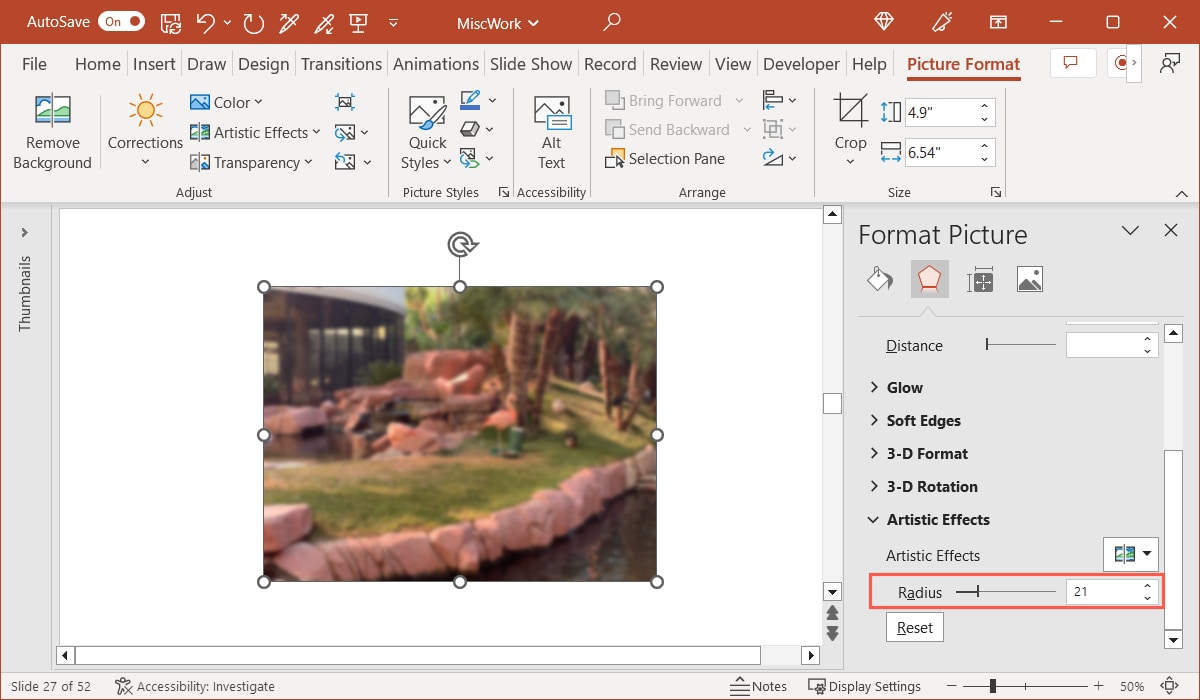1200x700 pixels.
Task: Click the Radius value input field
Action: pyautogui.click(x=1105, y=591)
